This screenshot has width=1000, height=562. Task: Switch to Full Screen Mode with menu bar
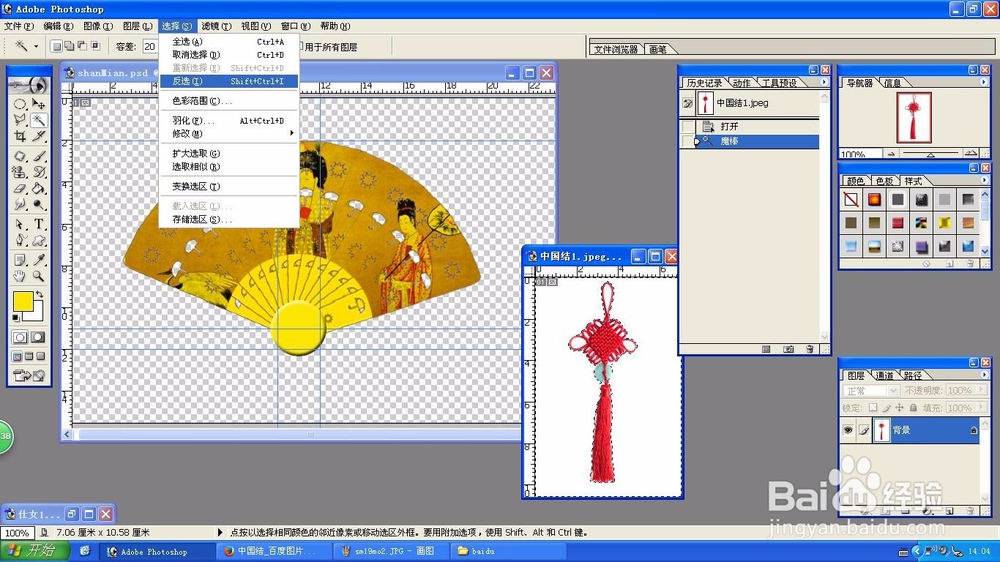29,357
